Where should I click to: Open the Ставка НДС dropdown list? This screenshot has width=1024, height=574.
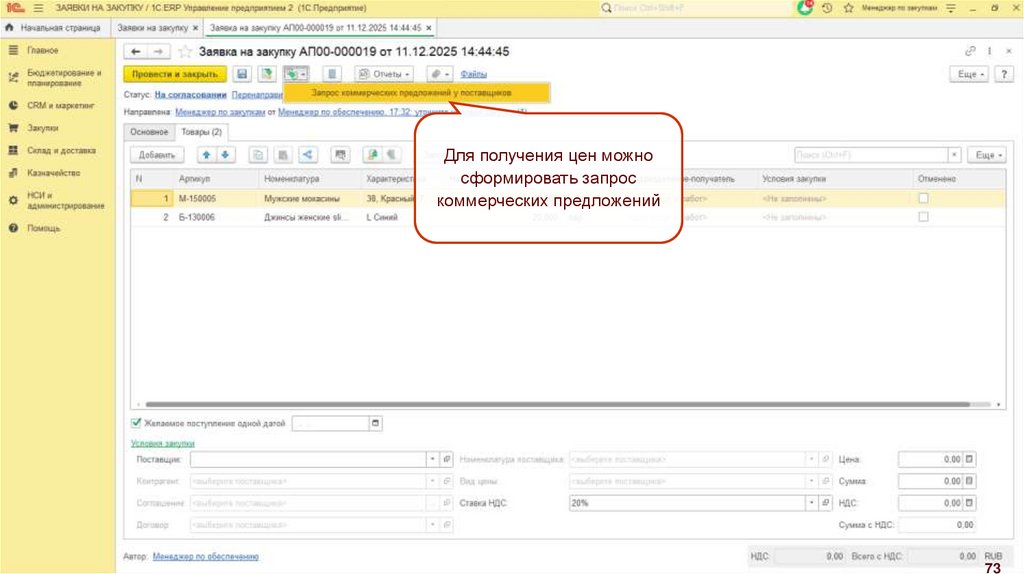click(x=811, y=502)
